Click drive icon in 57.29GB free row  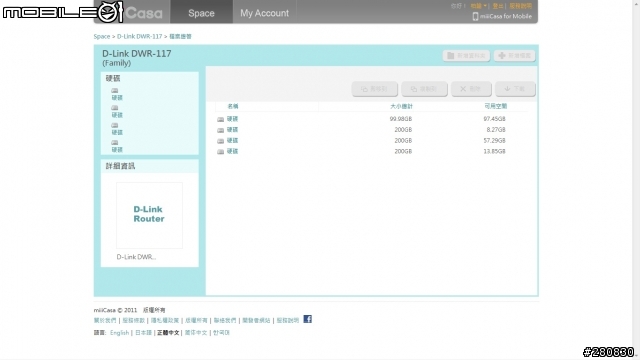click(220, 141)
